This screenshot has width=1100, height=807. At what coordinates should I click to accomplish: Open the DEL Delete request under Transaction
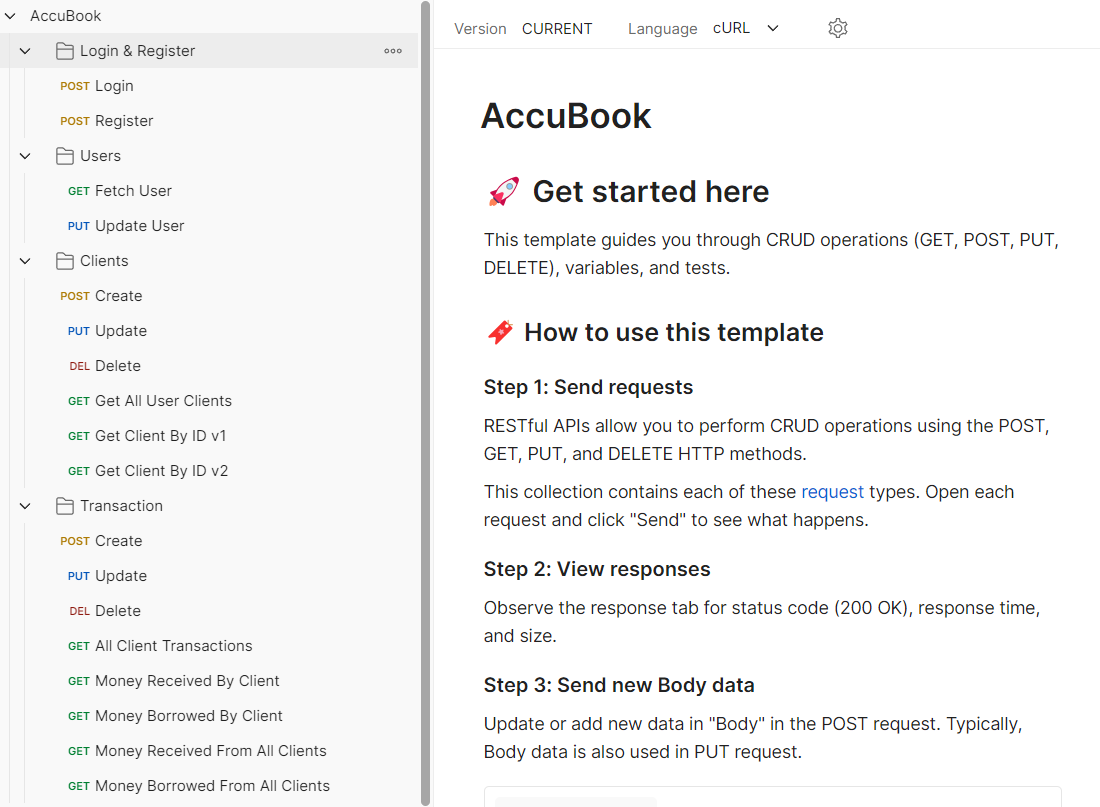pos(117,611)
